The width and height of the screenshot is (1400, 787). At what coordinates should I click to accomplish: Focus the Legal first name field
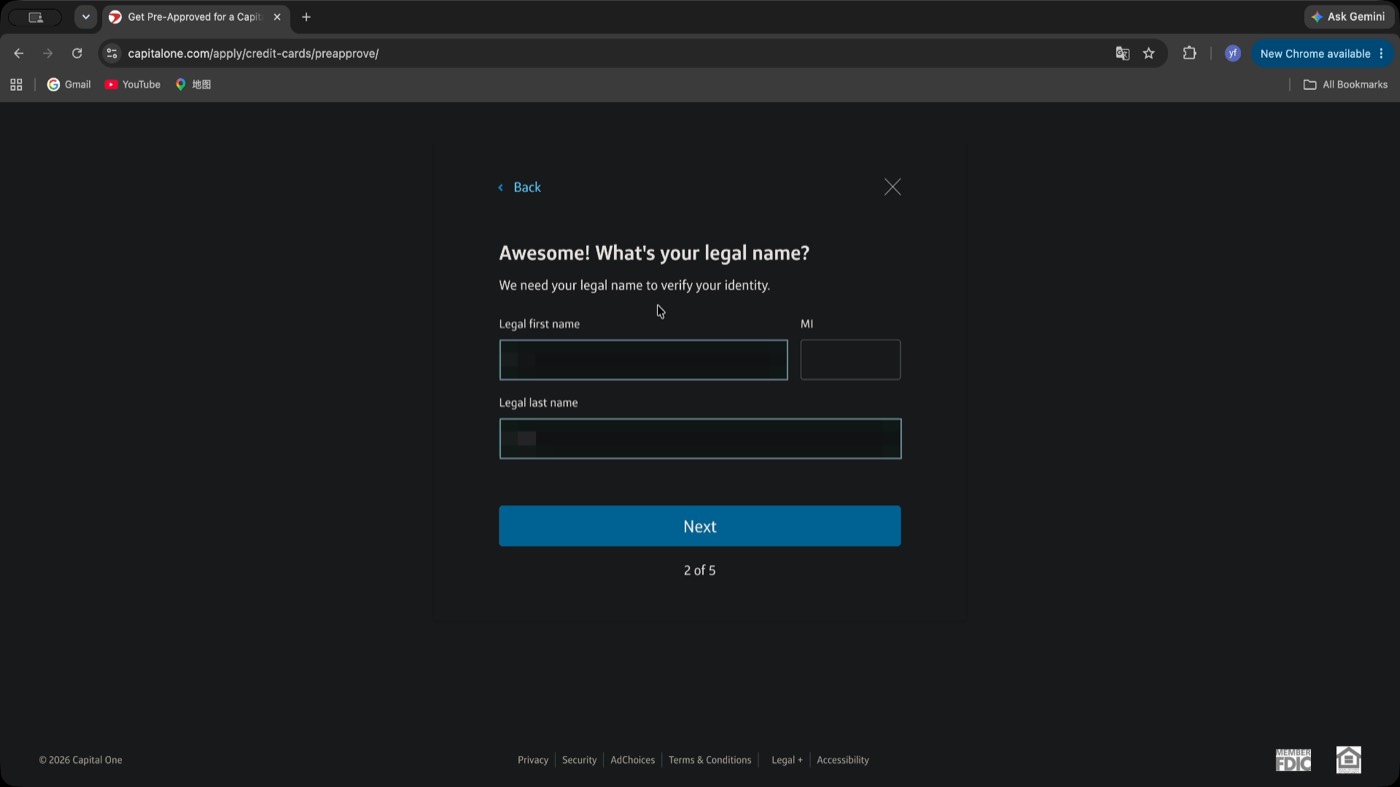pos(643,360)
